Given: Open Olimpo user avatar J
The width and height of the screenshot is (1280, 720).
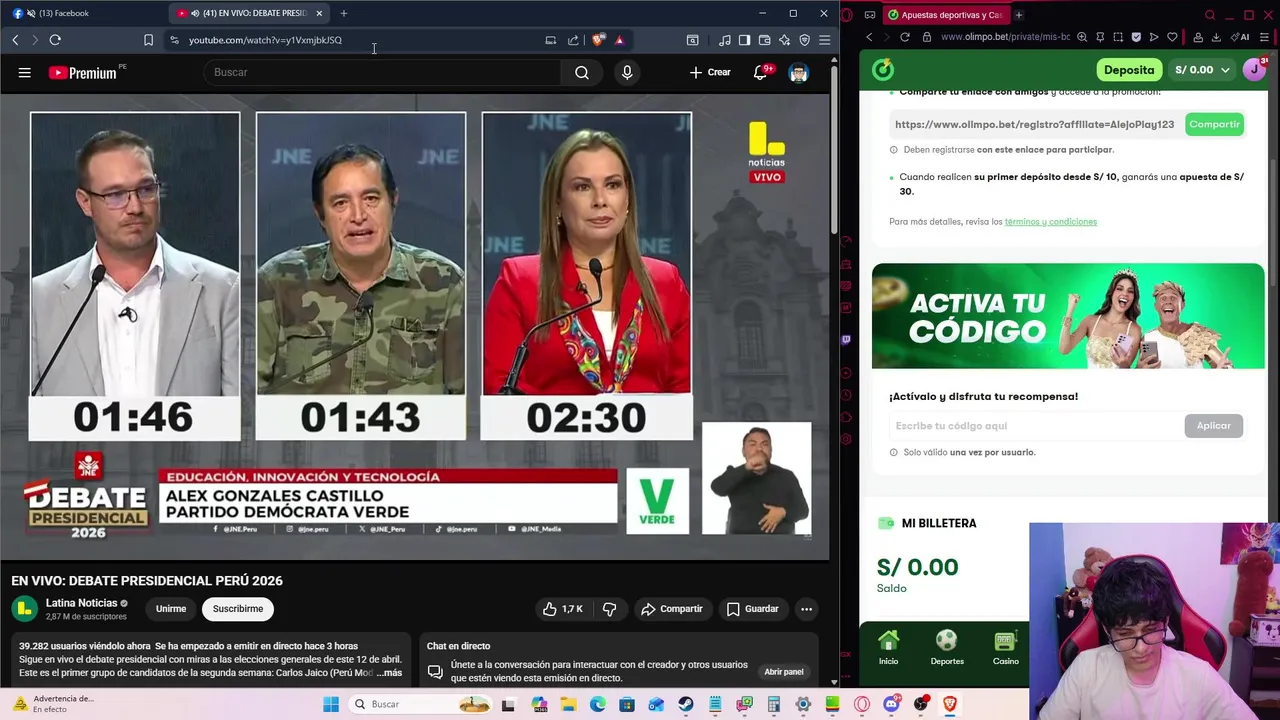Looking at the screenshot, I should (1254, 69).
